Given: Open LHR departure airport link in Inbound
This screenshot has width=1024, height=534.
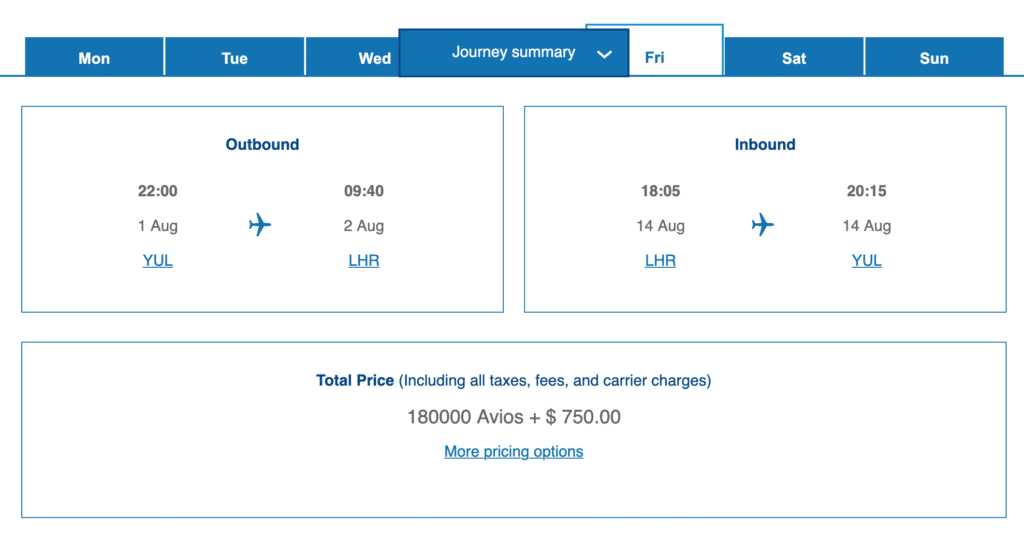Looking at the screenshot, I should click(660, 260).
